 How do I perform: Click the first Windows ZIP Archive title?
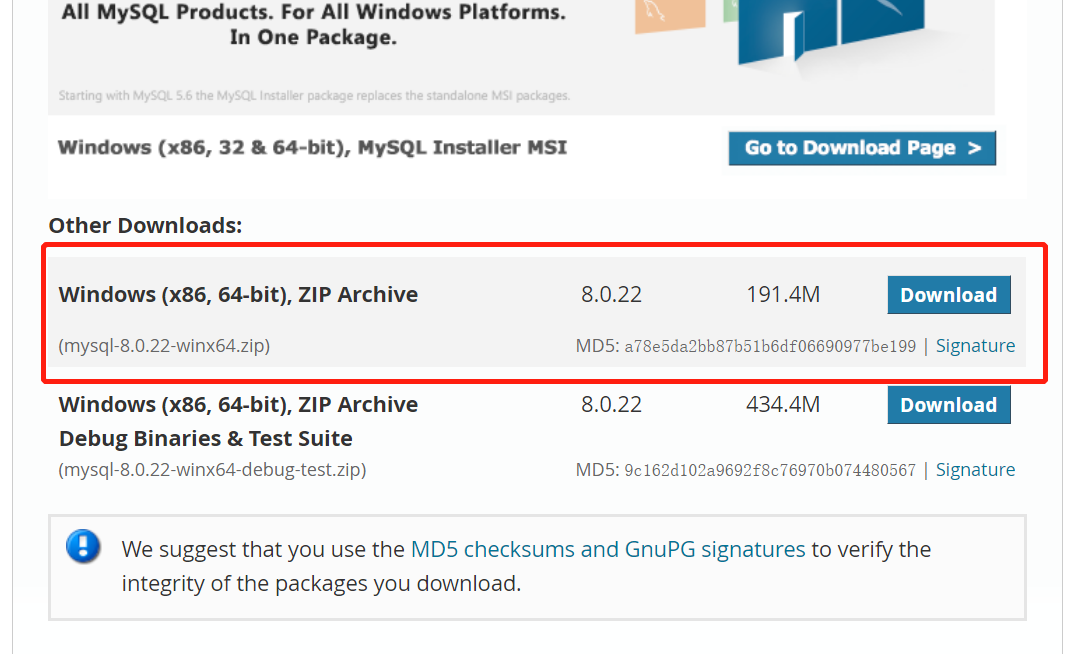(x=238, y=295)
